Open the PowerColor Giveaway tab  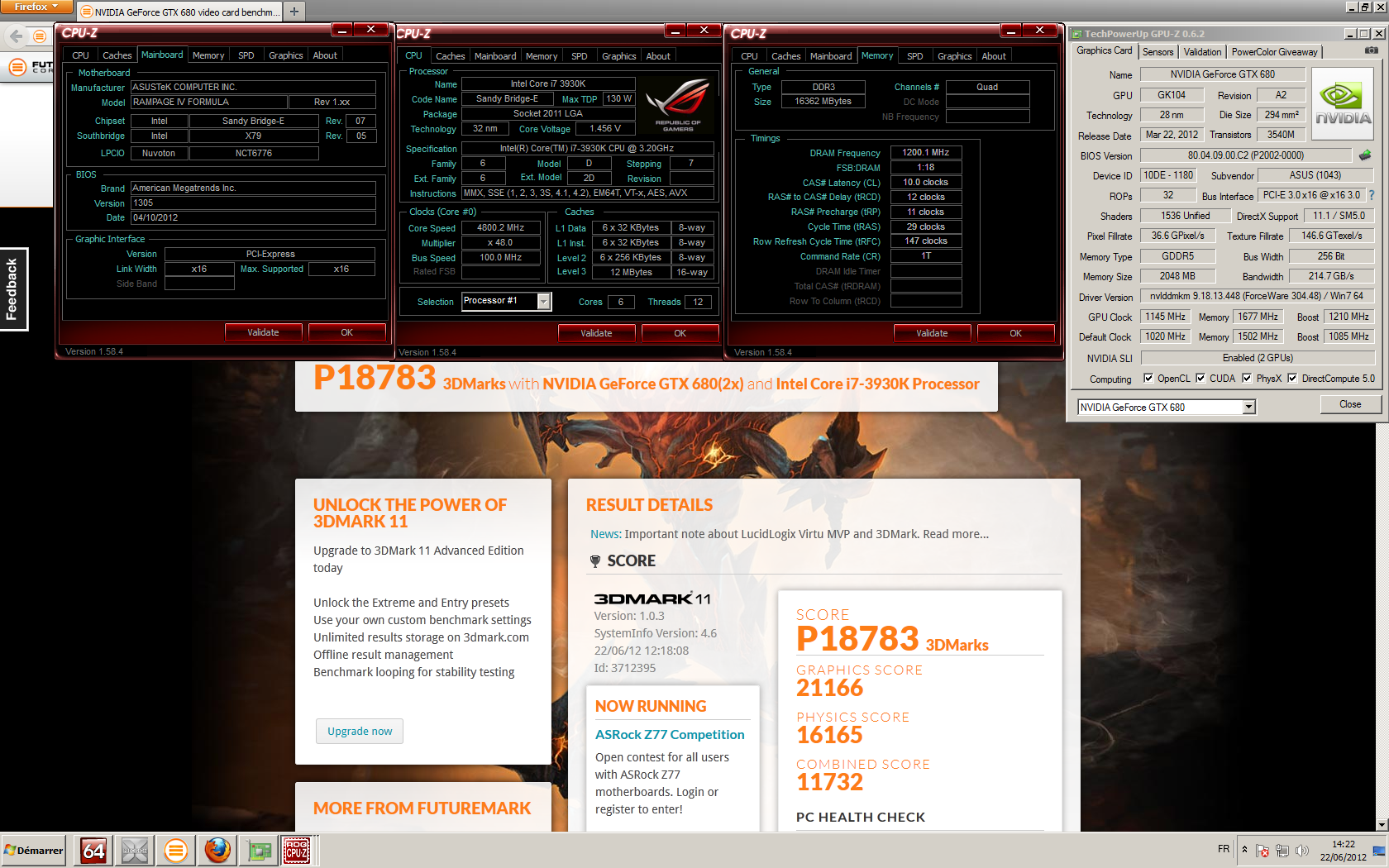coord(1274,51)
